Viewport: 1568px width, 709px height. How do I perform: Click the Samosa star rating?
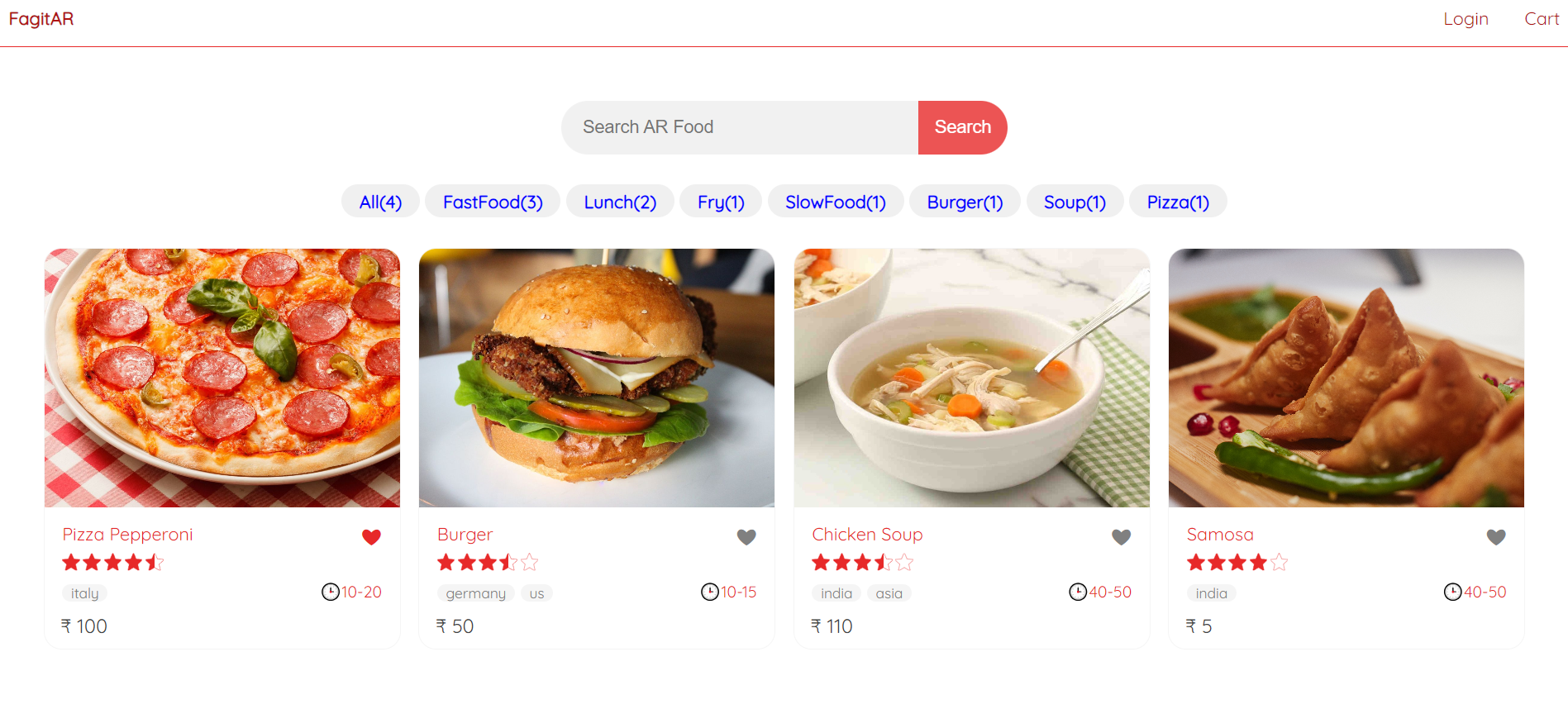[x=1237, y=563]
